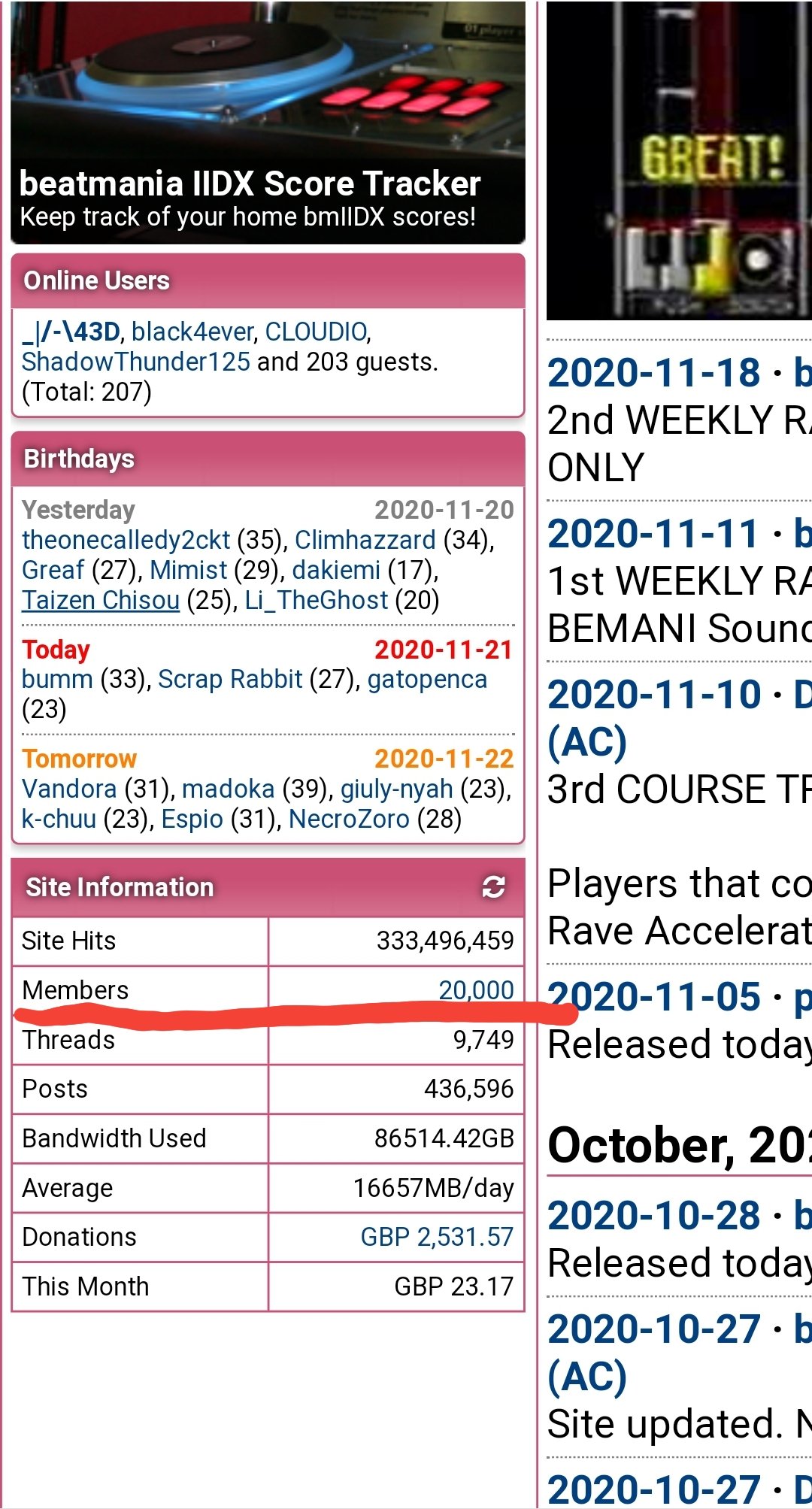Open Taizen Chisou's profile
The width and height of the screenshot is (812, 1509).
101,600
